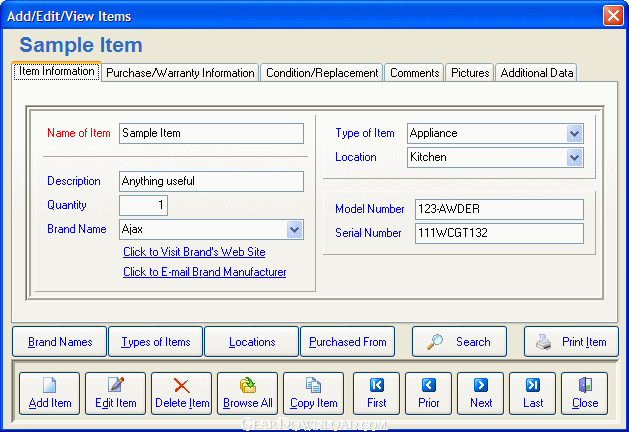Open the Purchased From button
This screenshot has height=432, width=629.
tap(347, 342)
